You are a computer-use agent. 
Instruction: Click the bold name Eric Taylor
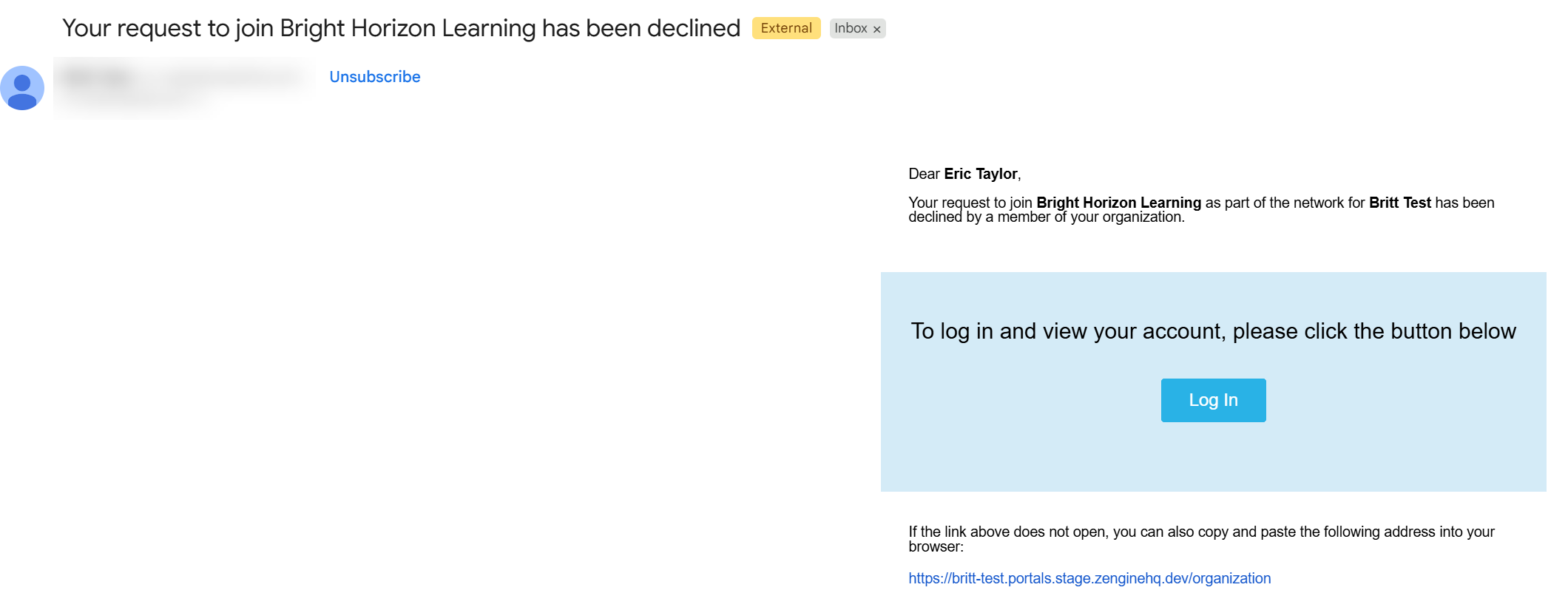pyautogui.click(x=981, y=174)
